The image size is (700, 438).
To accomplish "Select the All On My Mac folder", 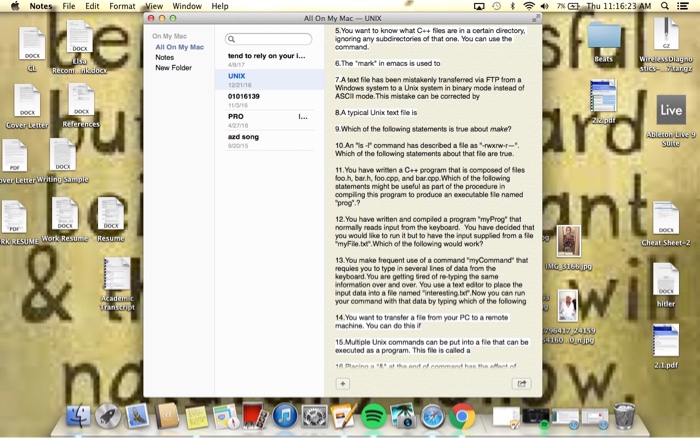I will click(179, 47).
